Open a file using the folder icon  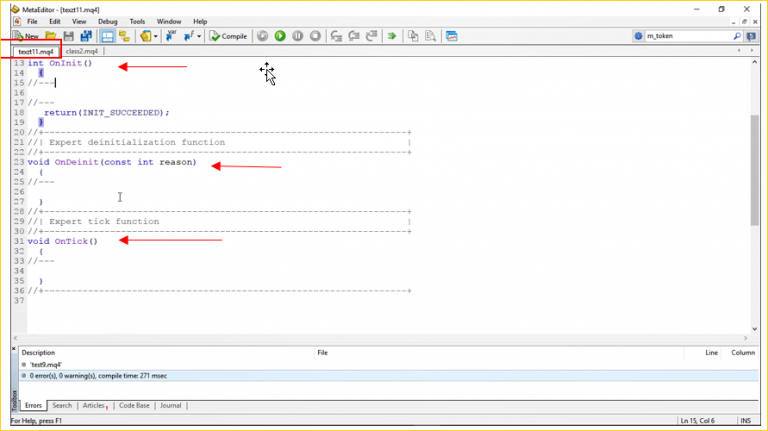pos(50,36)
